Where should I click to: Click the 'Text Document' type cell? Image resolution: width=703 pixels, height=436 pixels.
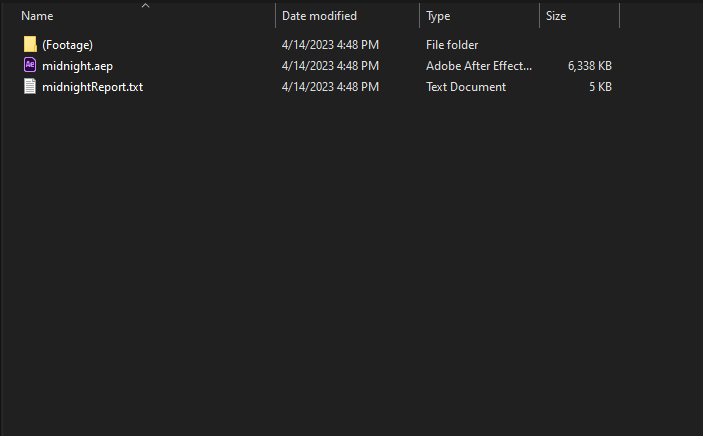466,87
